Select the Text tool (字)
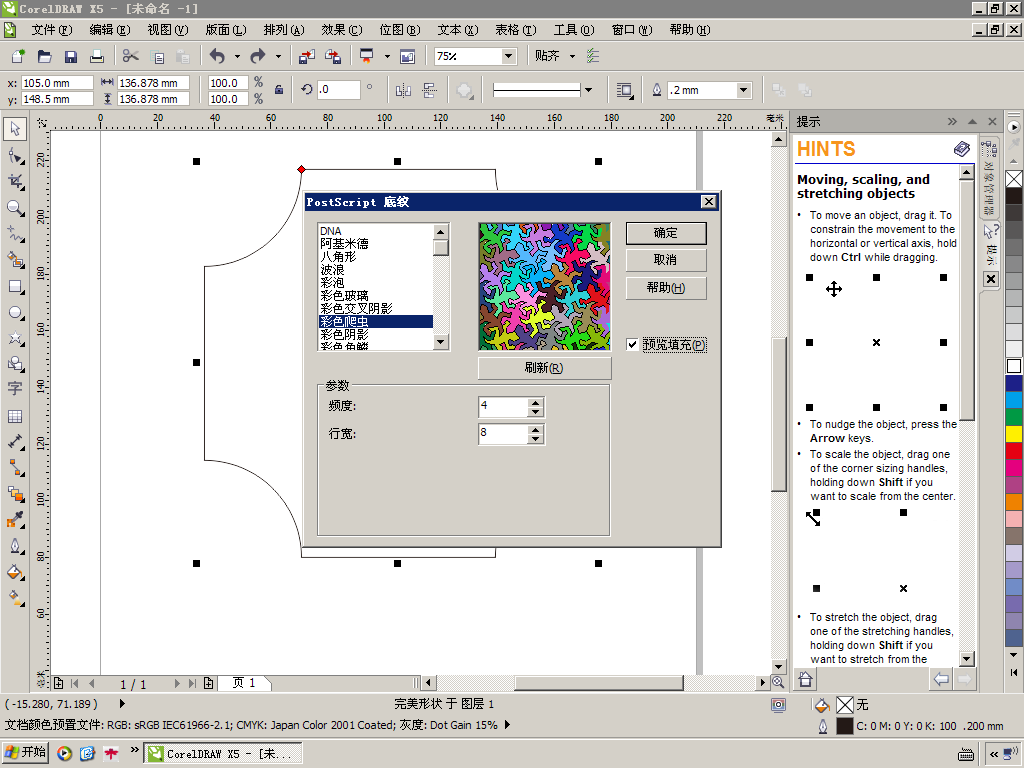1024x768 pixels. click(x=16, y=389)
